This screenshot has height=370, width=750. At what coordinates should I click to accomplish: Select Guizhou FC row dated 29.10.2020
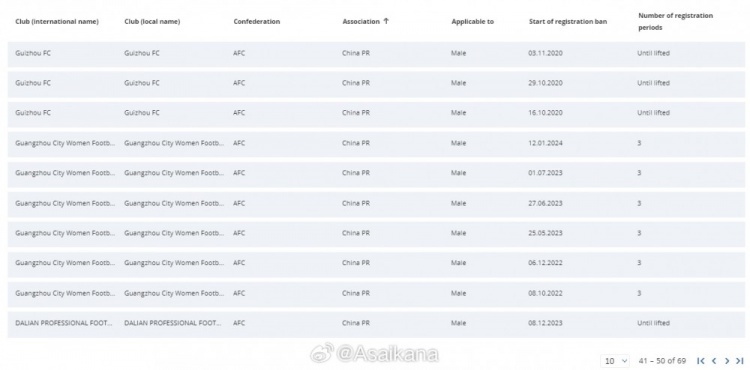coord(376,84)
